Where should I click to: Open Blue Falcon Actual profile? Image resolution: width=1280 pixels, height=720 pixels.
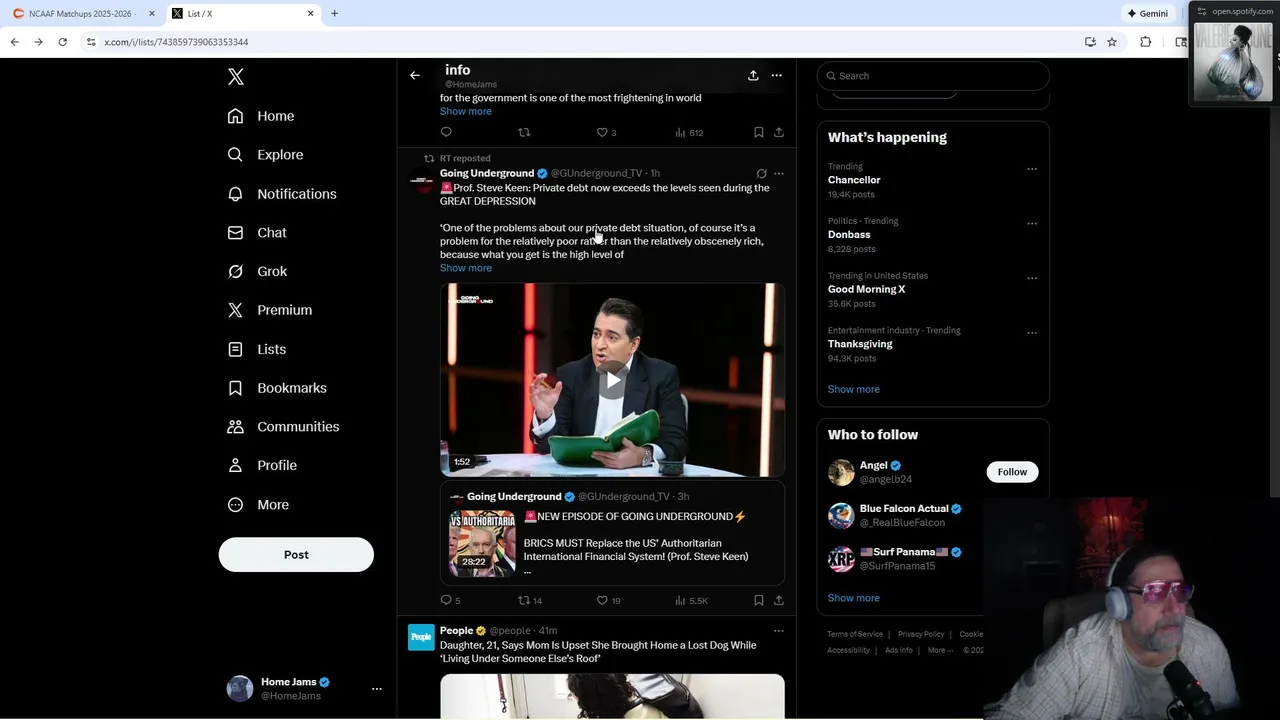tap(904, 509)
